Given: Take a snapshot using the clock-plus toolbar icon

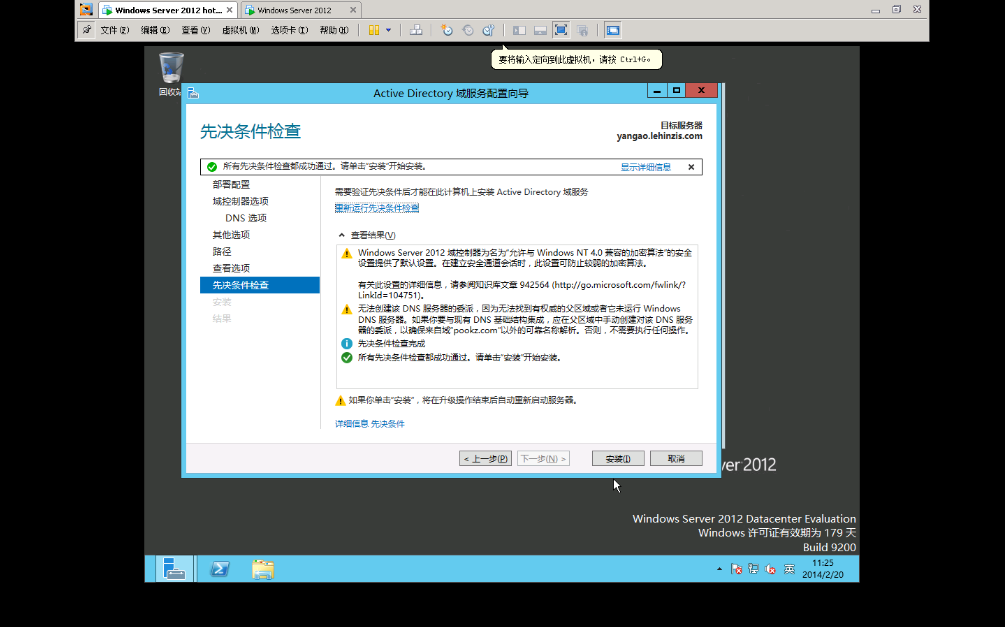Looking at the screenshot, I should [447, 30].
